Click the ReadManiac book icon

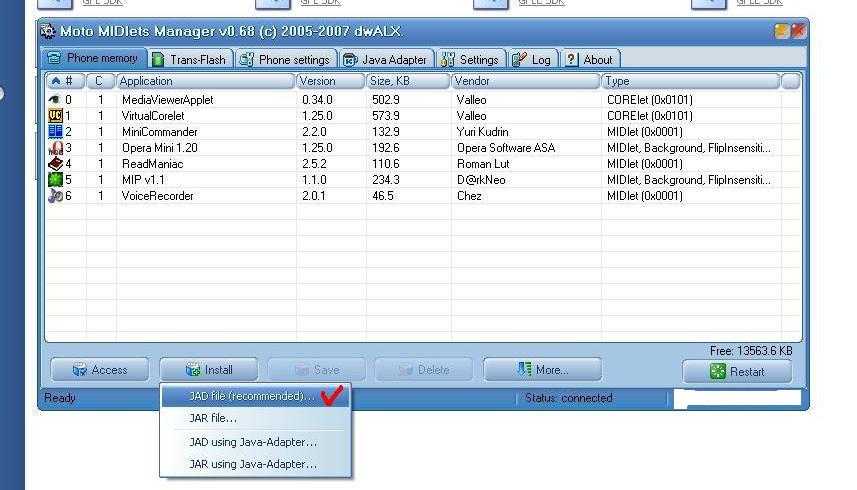(55, 163)
